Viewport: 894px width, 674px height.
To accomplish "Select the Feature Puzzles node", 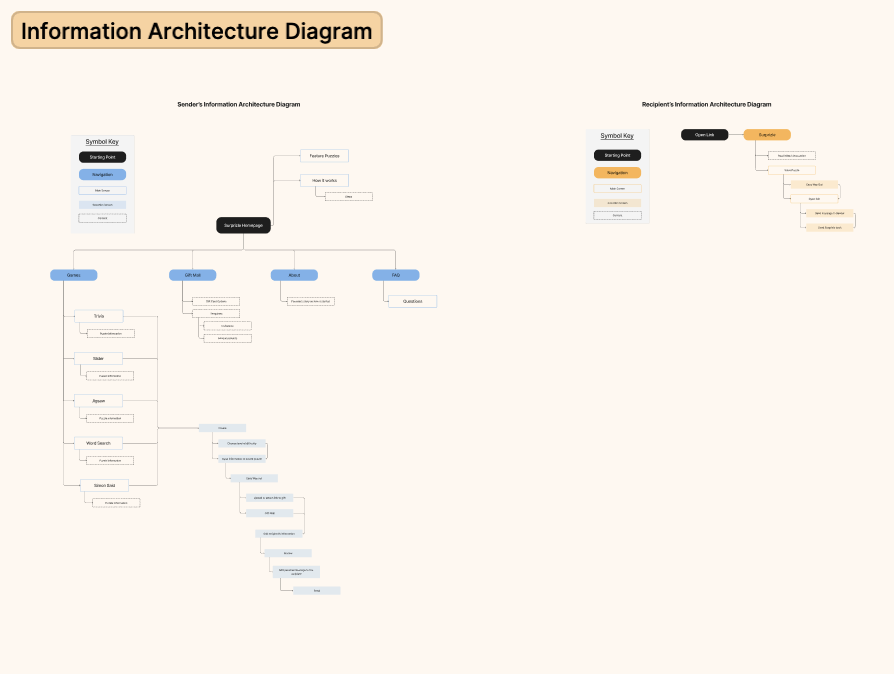I will point(324,156).
